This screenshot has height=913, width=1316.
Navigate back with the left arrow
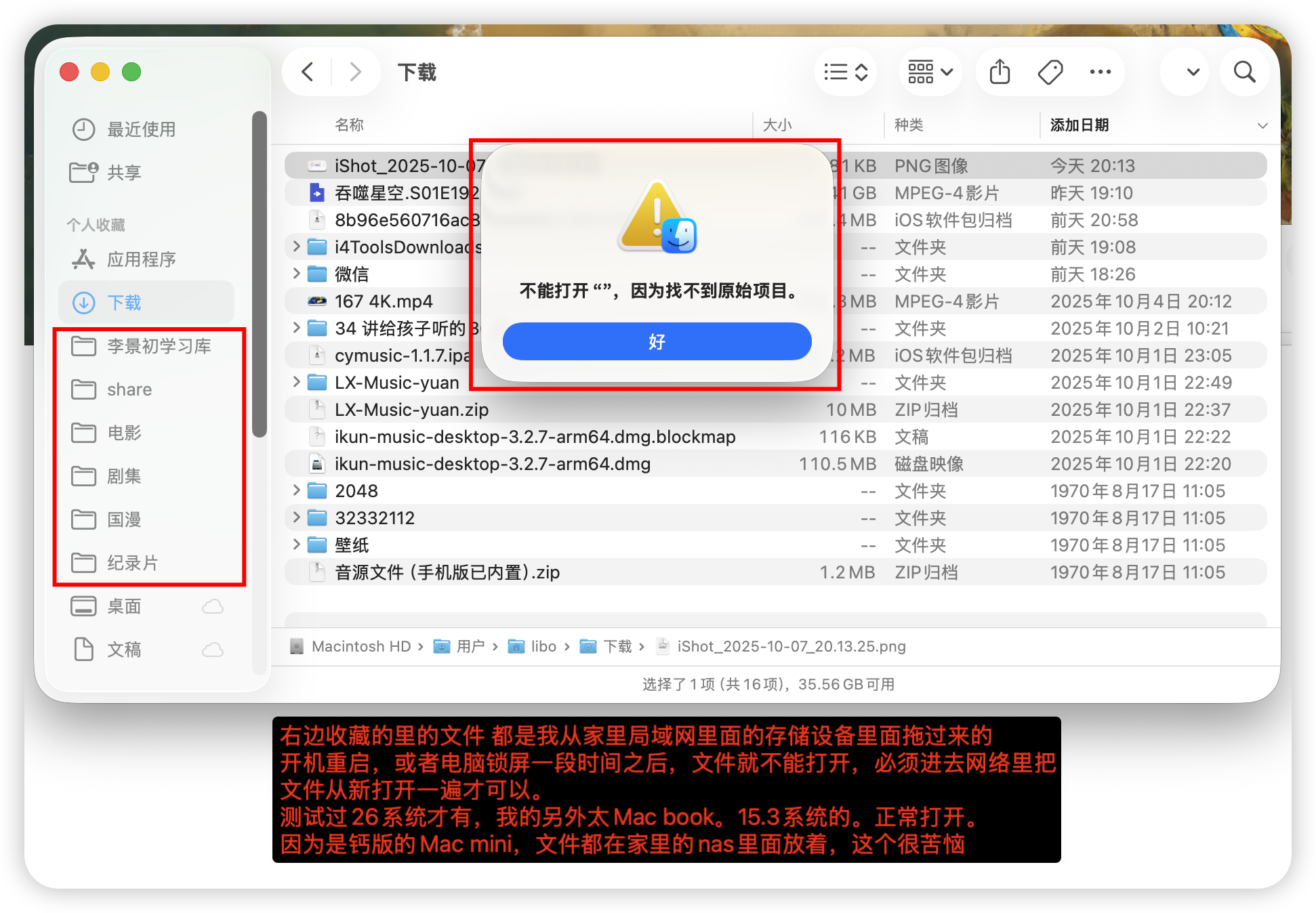(308, 72)
